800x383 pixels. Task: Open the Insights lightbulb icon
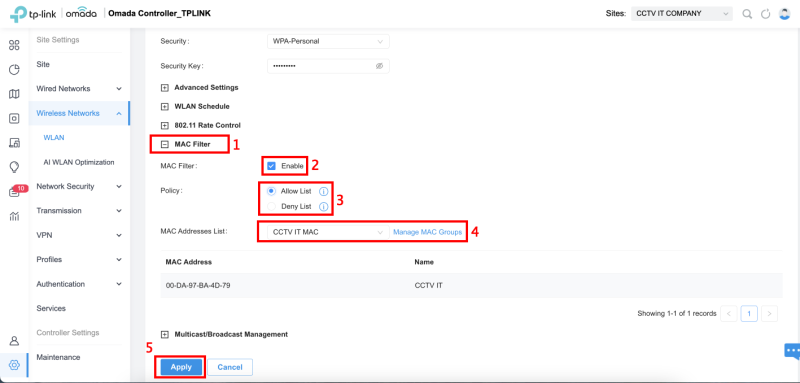(14, 167)
